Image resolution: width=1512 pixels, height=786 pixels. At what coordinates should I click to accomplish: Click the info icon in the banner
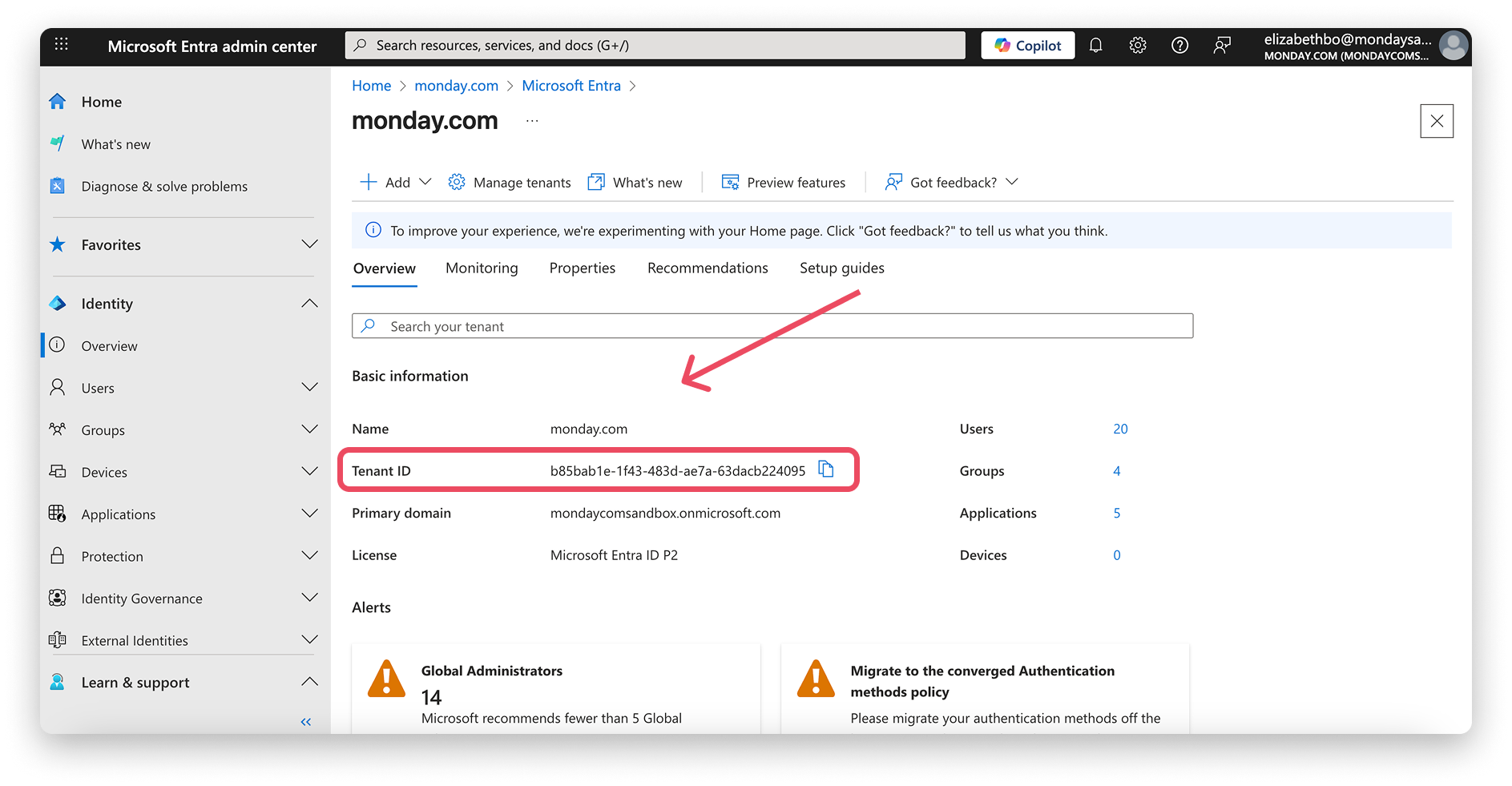click(x=373, y=231)
